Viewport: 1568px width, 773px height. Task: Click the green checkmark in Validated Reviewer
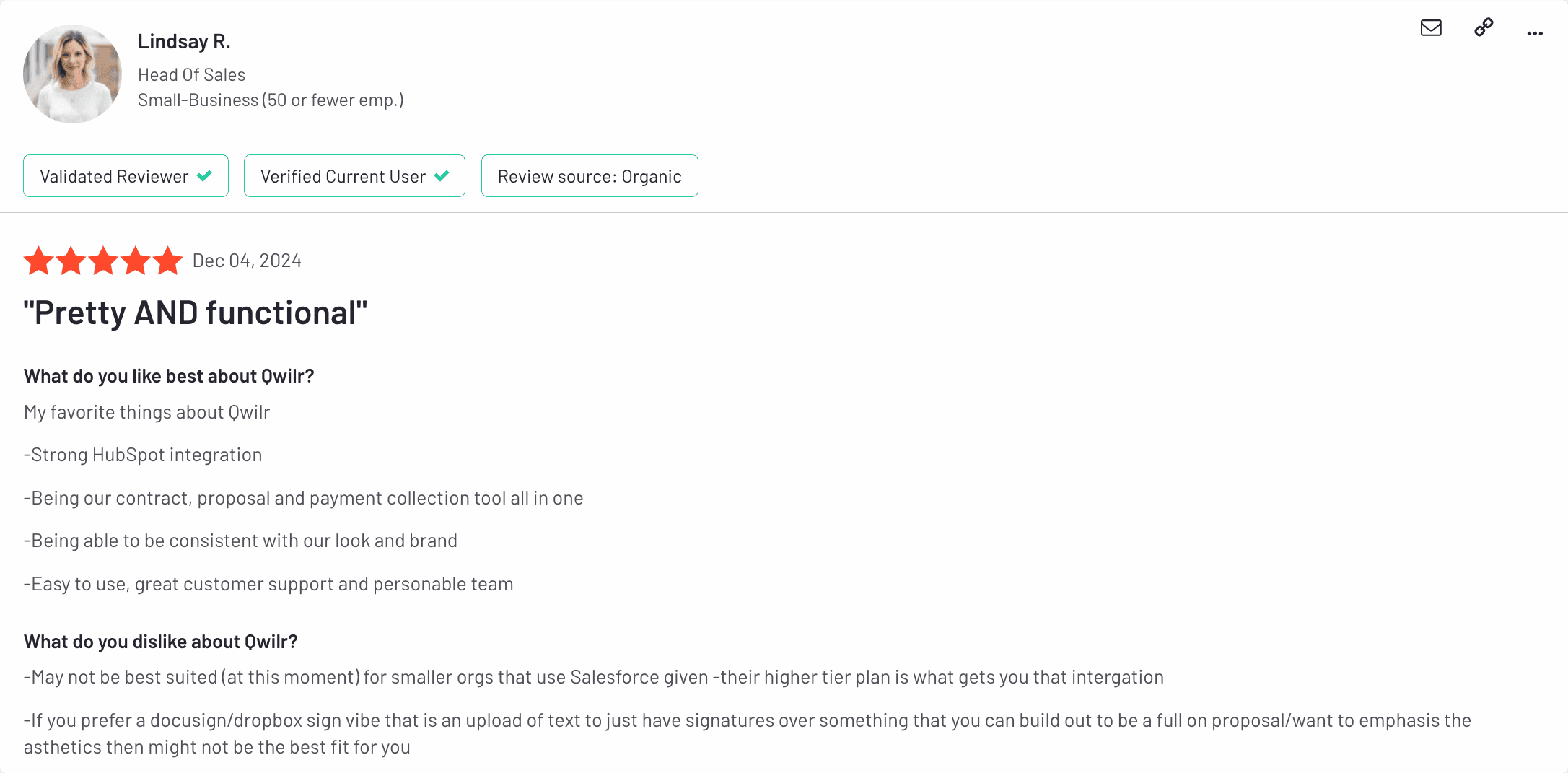coord(204,175)
